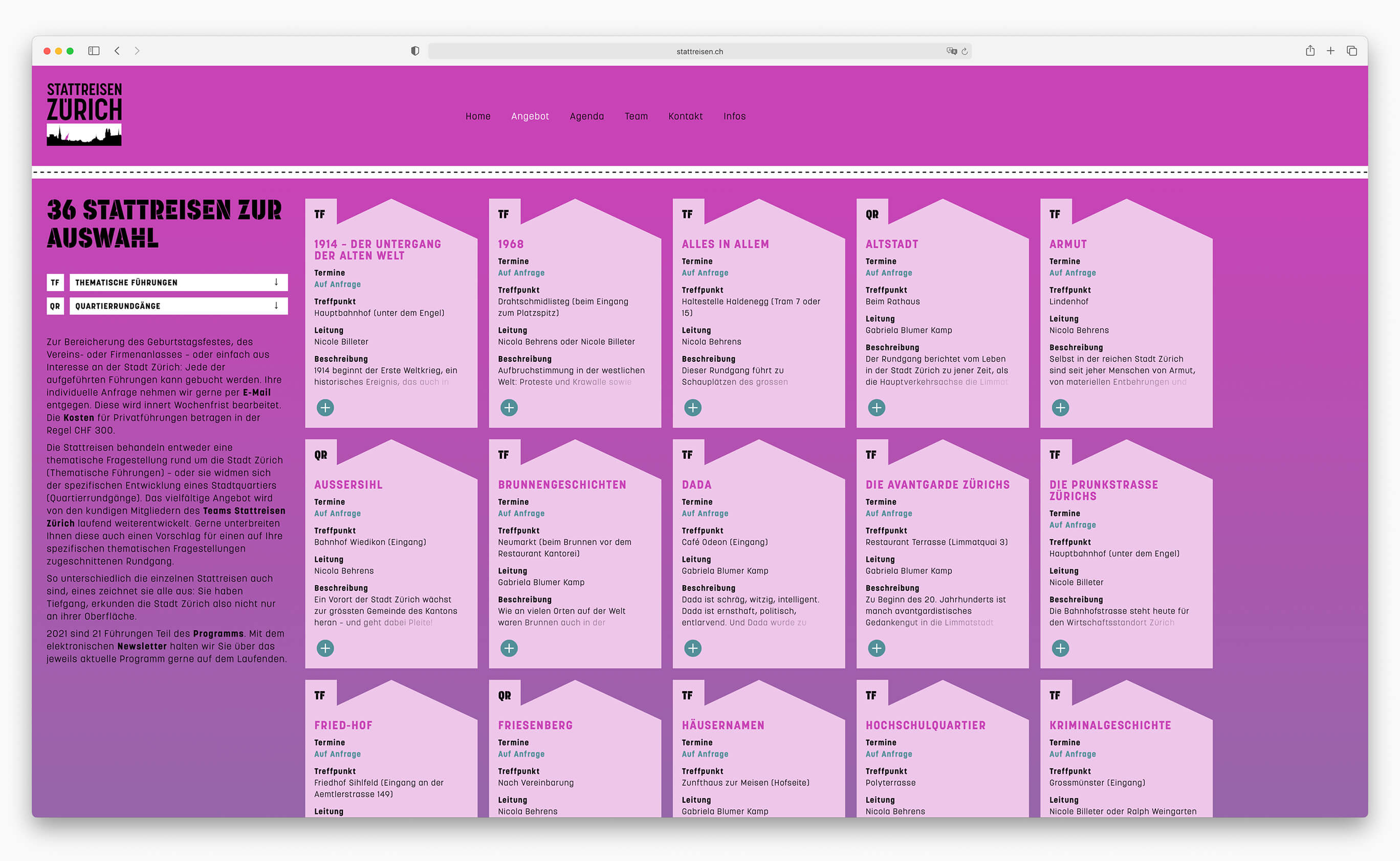Expand the Die Avantgarde Zürichs plus icon
This screenshot has width=1400, height=861.
click(x=877, y=648)
